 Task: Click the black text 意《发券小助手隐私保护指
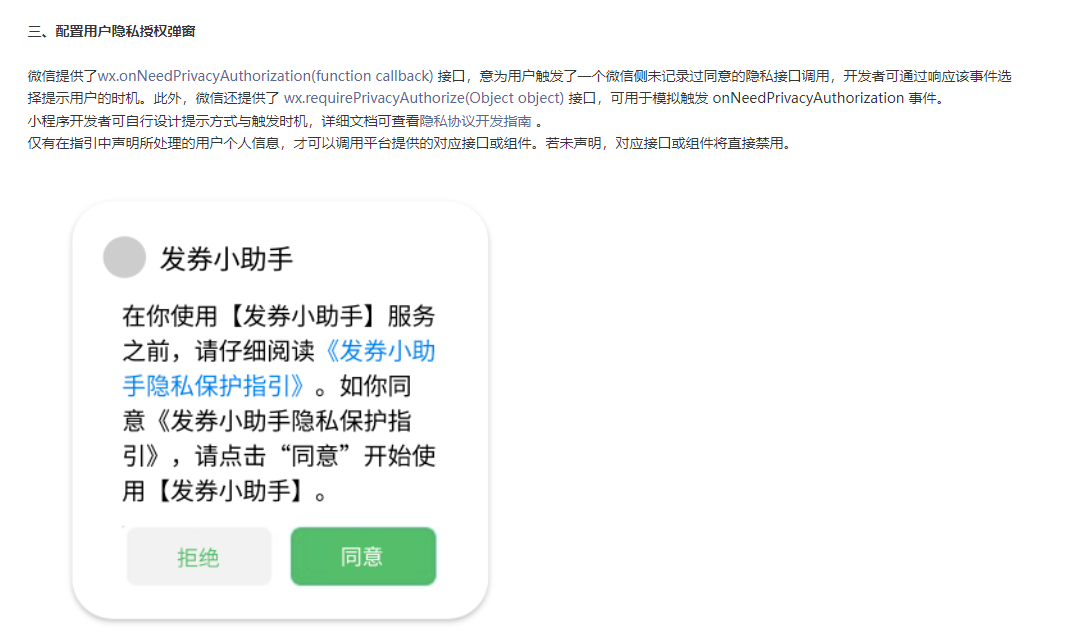click(267, 421)
